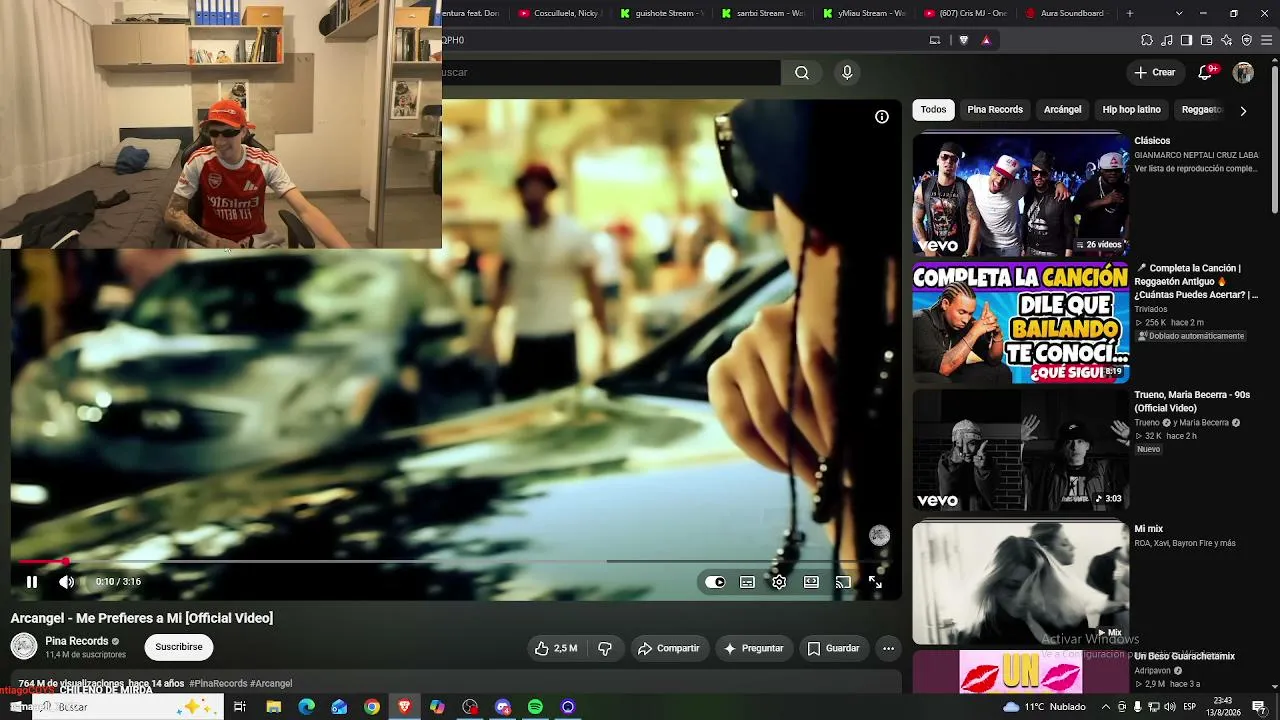
Task: Open Pina Records channel name link
Action: click(77, 641)
